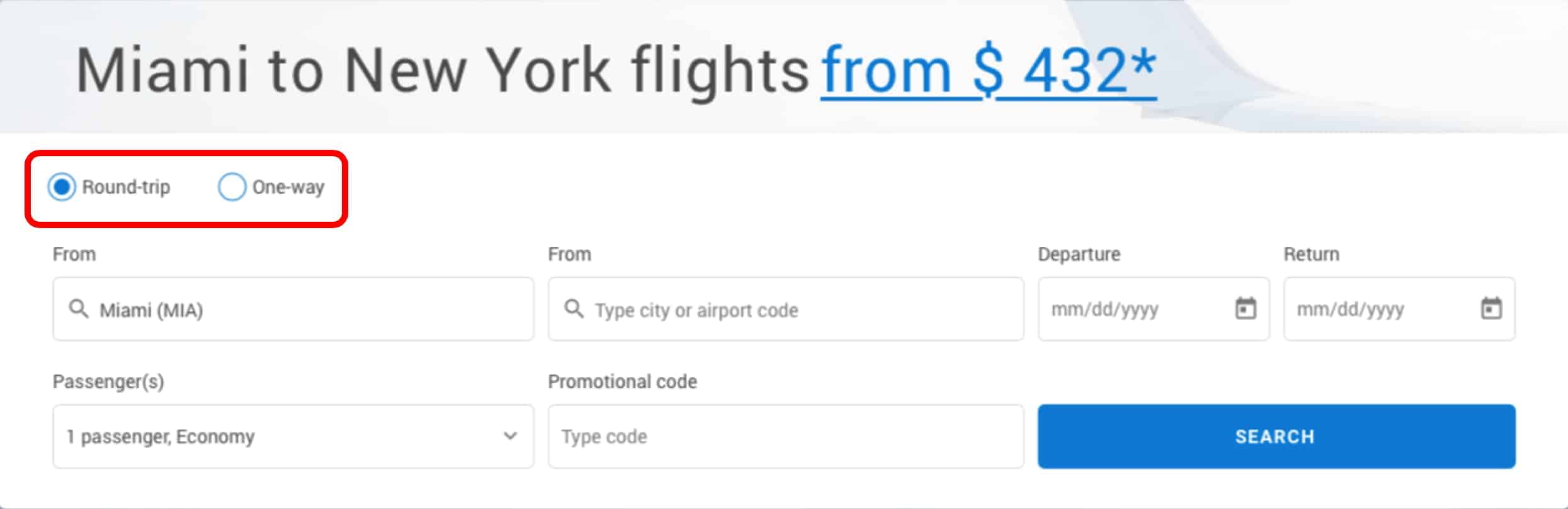
Task: Focus the Miami (MIA) origin field
Action: pos(293,309)
